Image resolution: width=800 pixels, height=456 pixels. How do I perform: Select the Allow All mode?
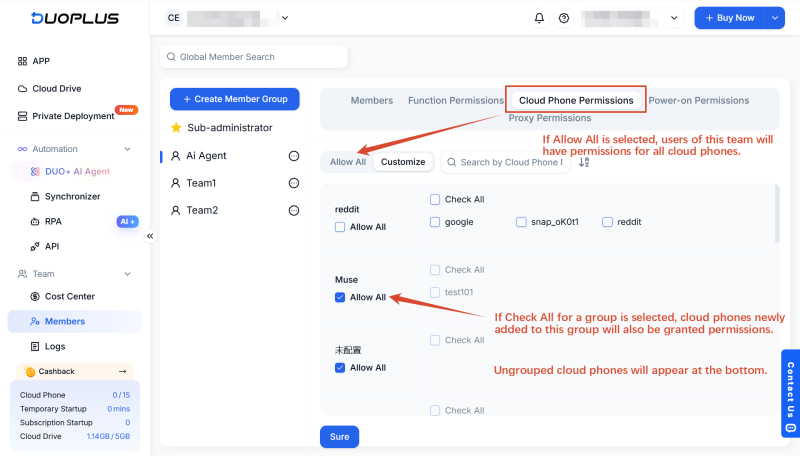point(347,162)
